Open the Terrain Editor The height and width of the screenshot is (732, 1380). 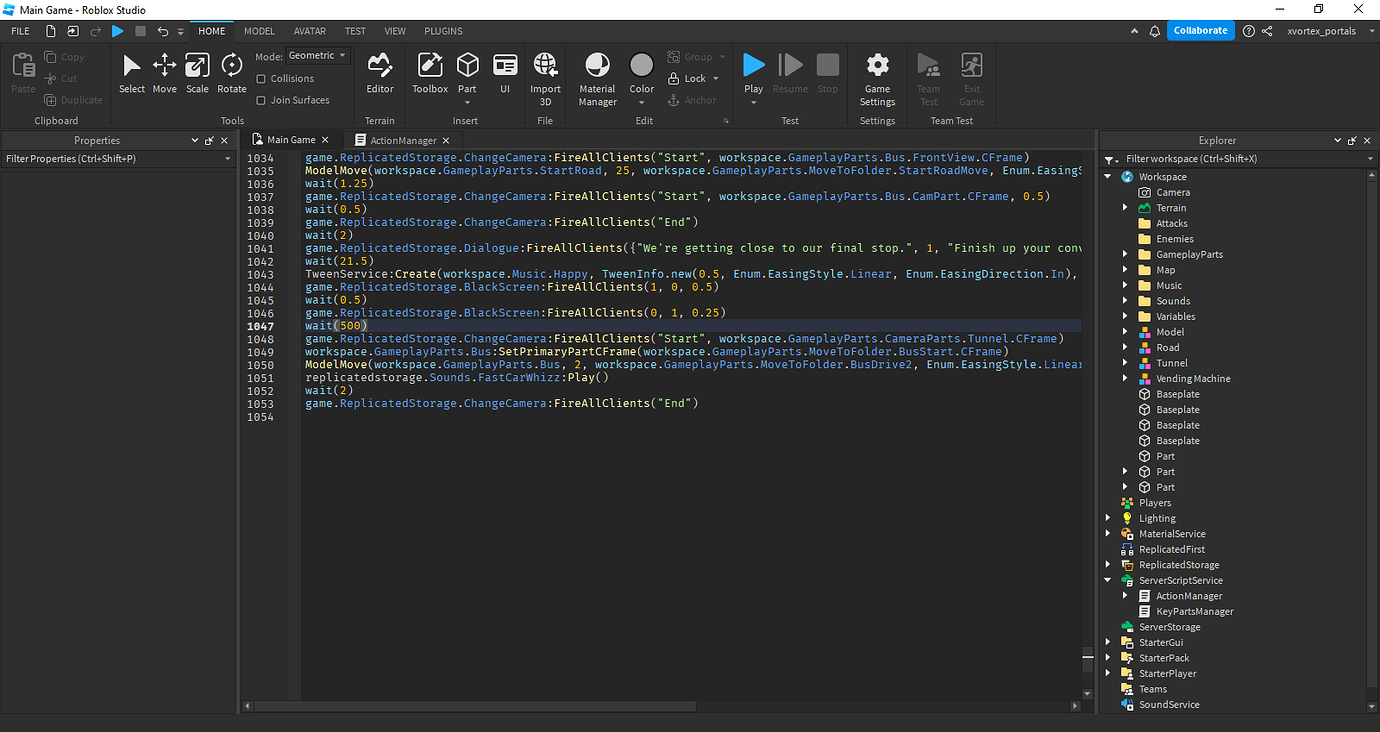(380, 75)
